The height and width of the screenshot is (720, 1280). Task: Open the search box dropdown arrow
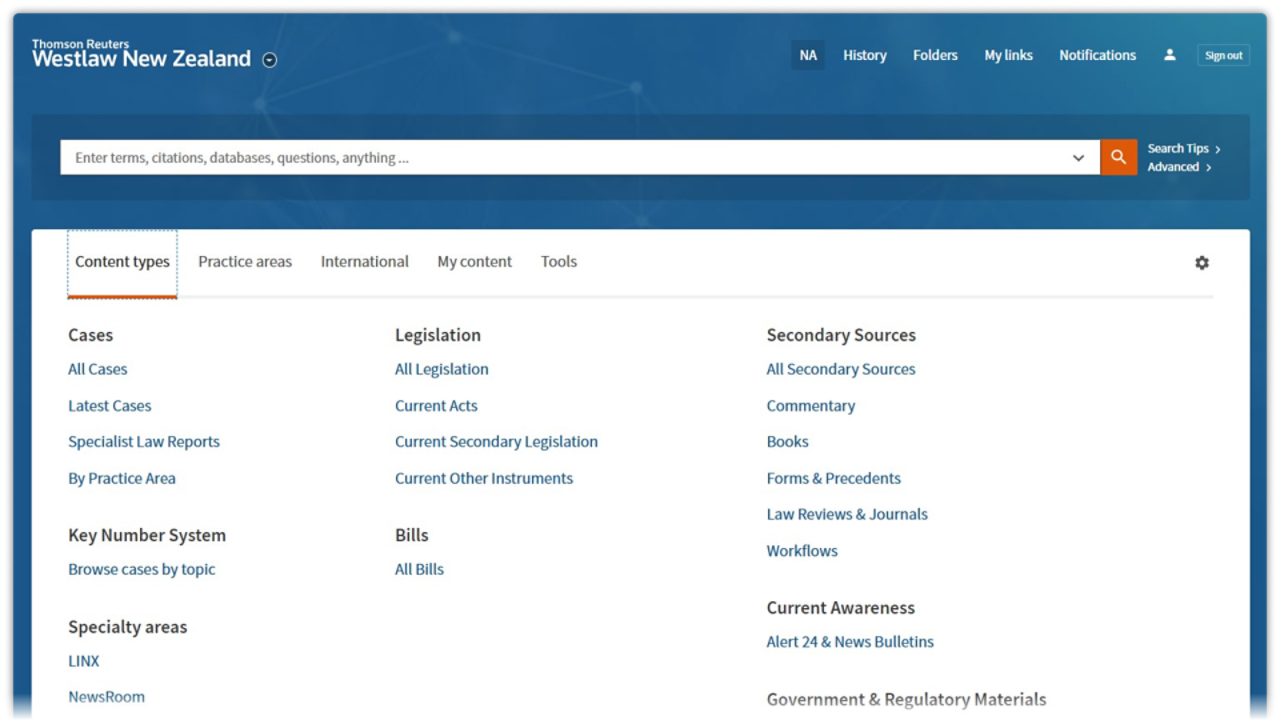[1078, 158]
